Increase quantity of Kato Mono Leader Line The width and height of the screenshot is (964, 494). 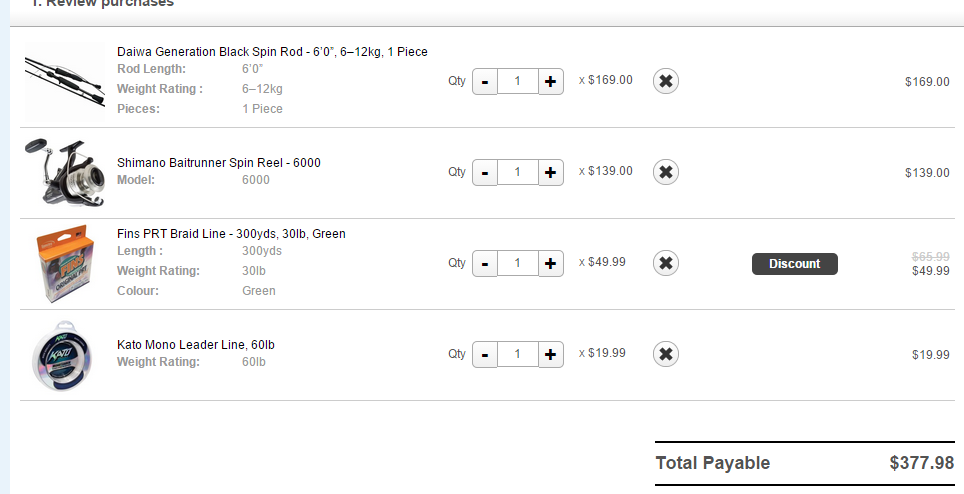coord(550,354)
